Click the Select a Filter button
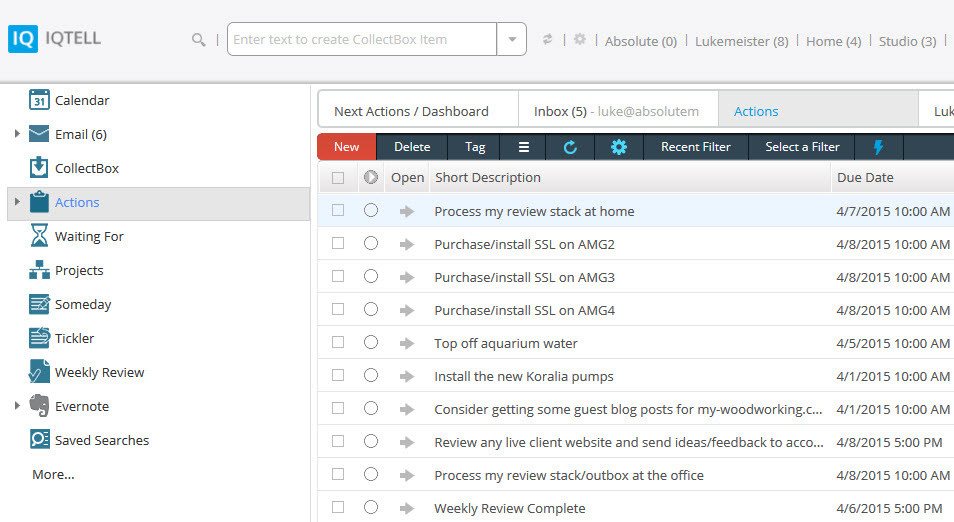This screenshot has height=522, width=954. coord(802,147)
